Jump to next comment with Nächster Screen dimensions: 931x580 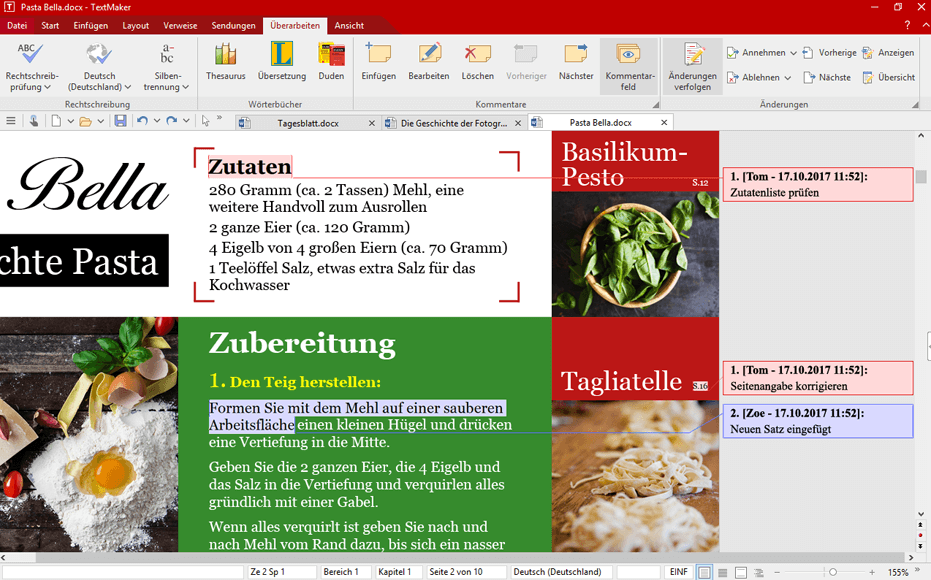(575, 62)
